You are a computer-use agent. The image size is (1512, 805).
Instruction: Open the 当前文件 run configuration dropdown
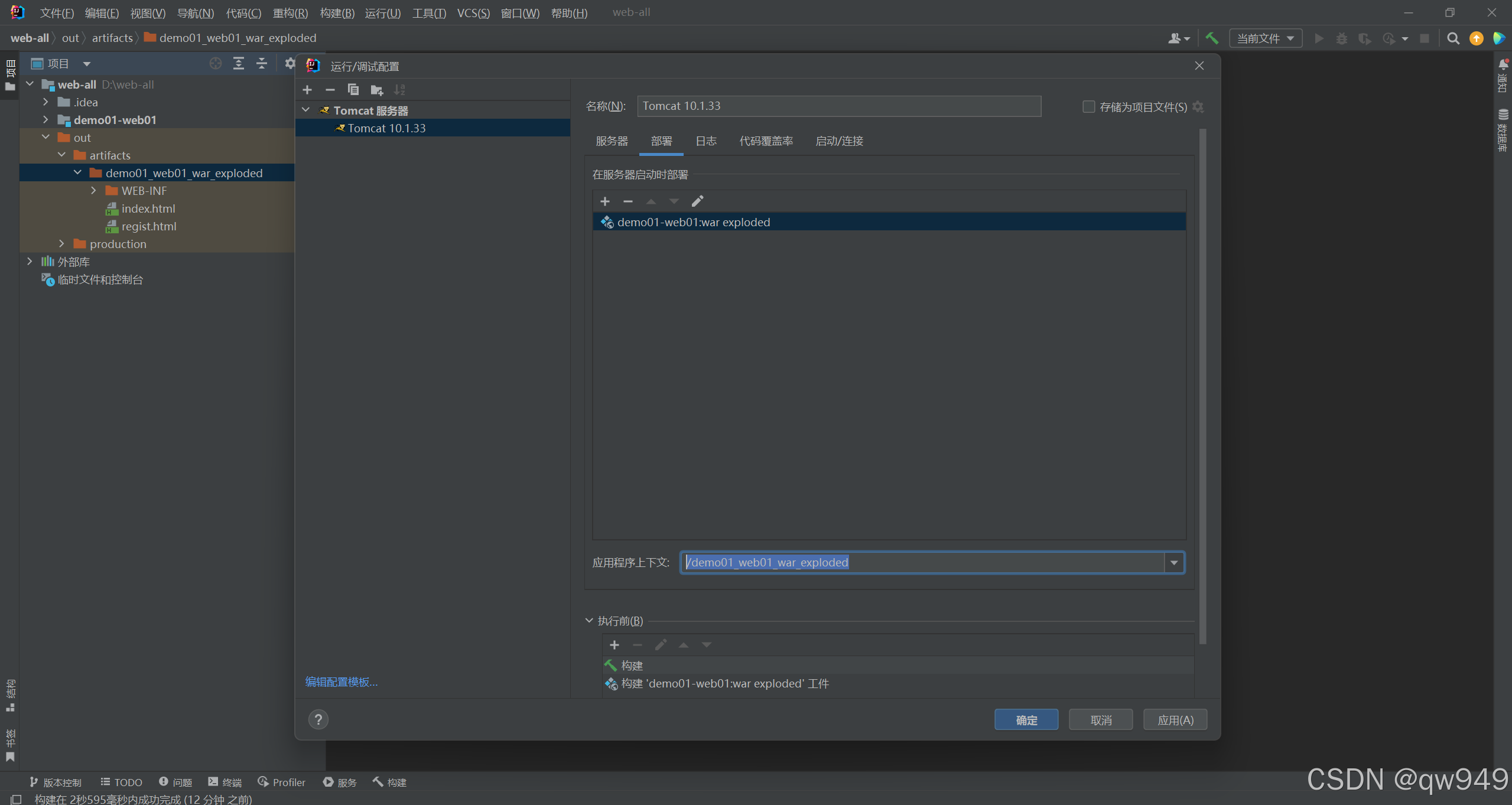(1266, 38)
